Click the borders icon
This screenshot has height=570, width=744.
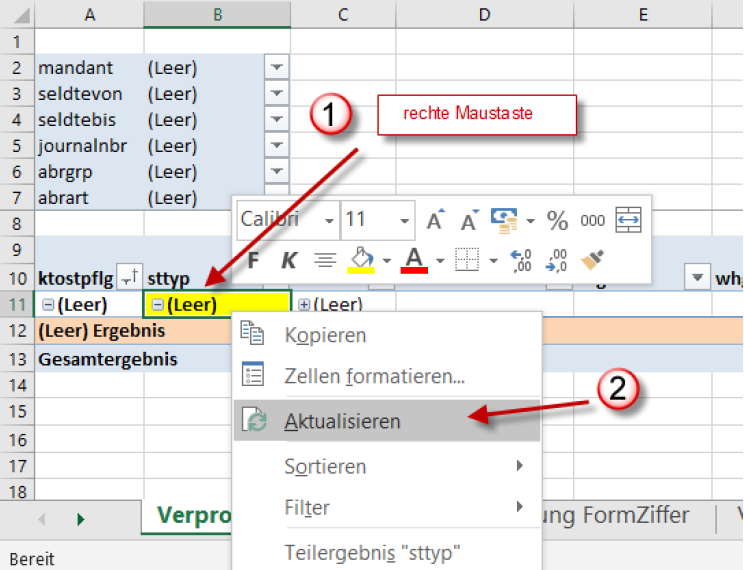tap(467, 260)
